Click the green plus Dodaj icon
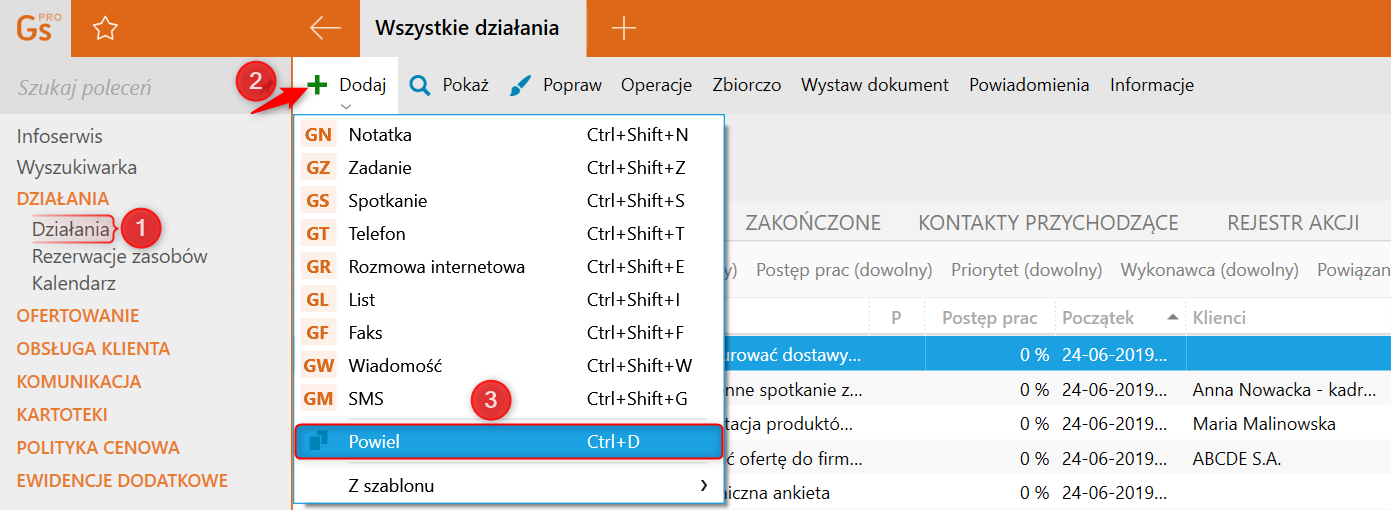Viewport: 1391px width, 510px height. coord(318,85)
